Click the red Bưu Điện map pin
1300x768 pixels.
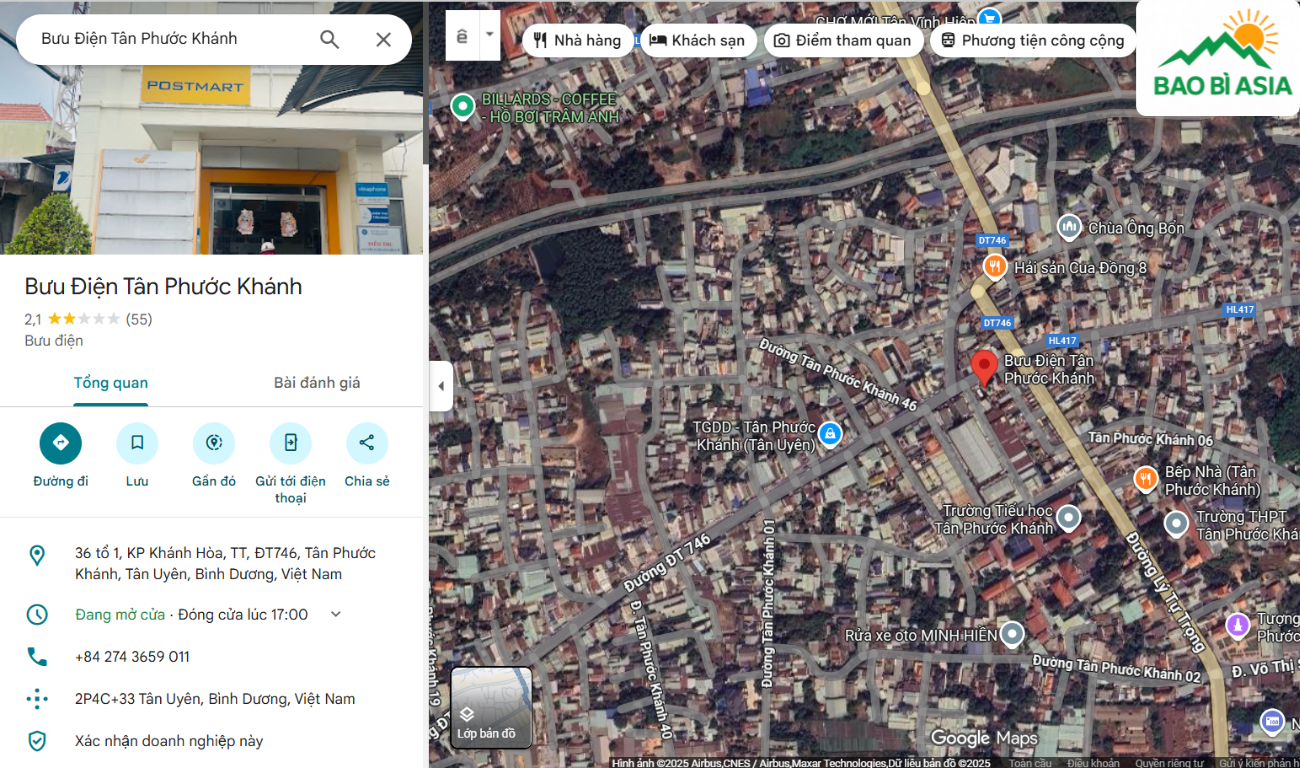(984, 366)
